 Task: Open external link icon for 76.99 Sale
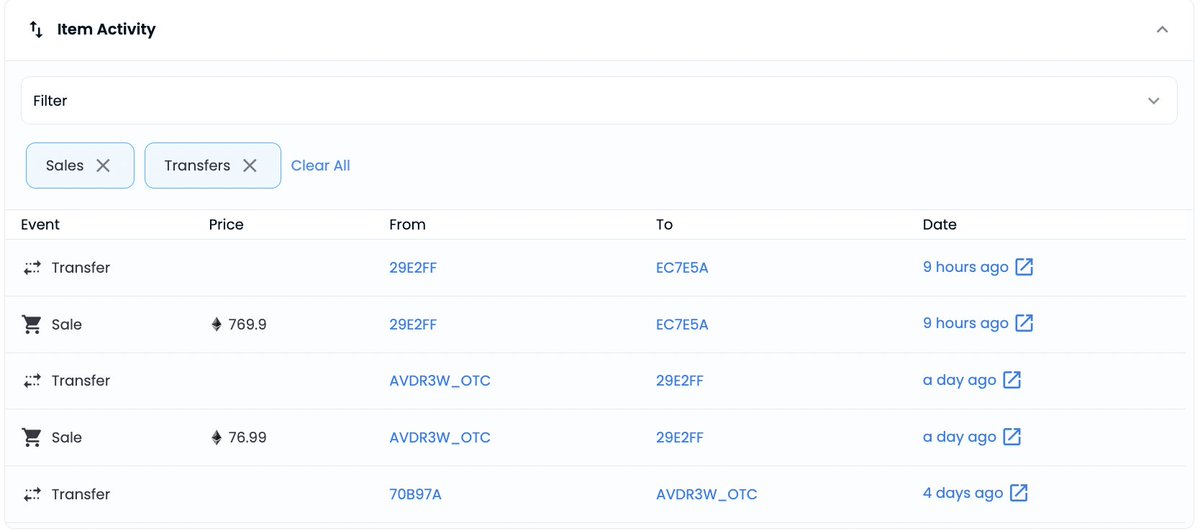click(x=1012, y=437)
